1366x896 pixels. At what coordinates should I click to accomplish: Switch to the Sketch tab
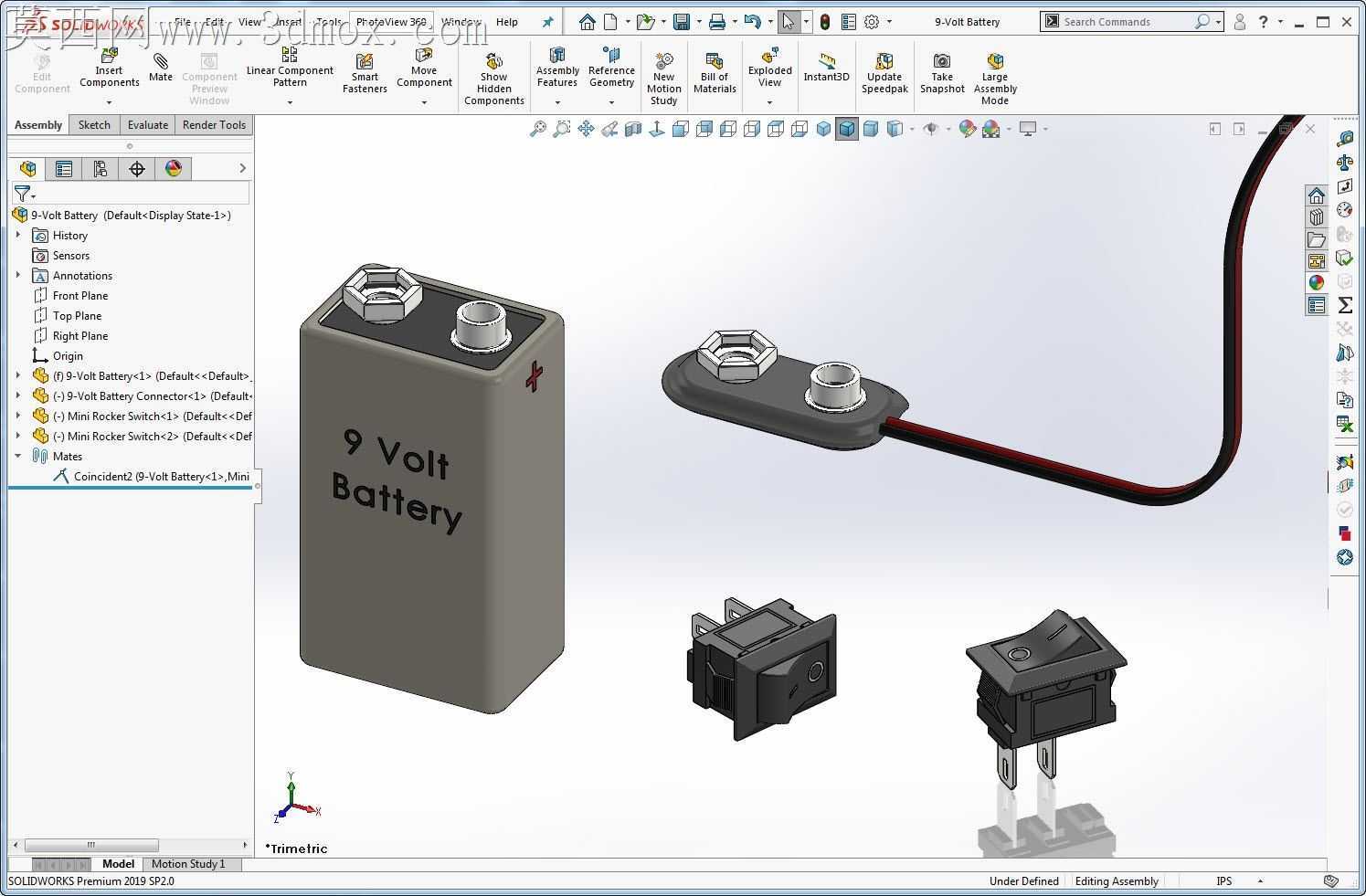coord(94,125)
